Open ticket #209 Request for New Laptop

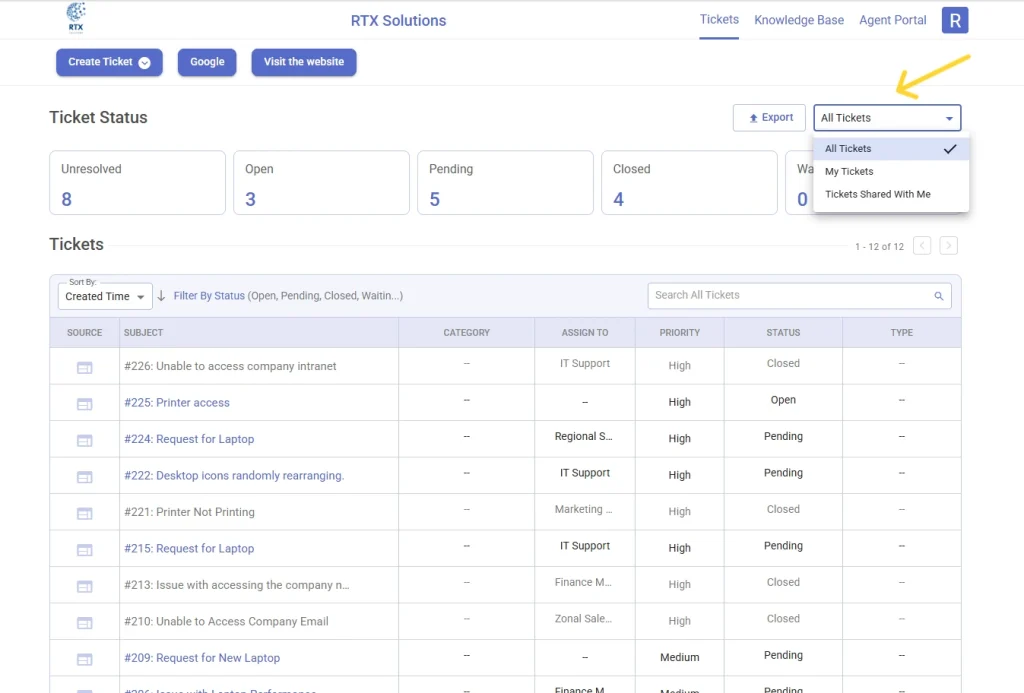pos(202,658)
